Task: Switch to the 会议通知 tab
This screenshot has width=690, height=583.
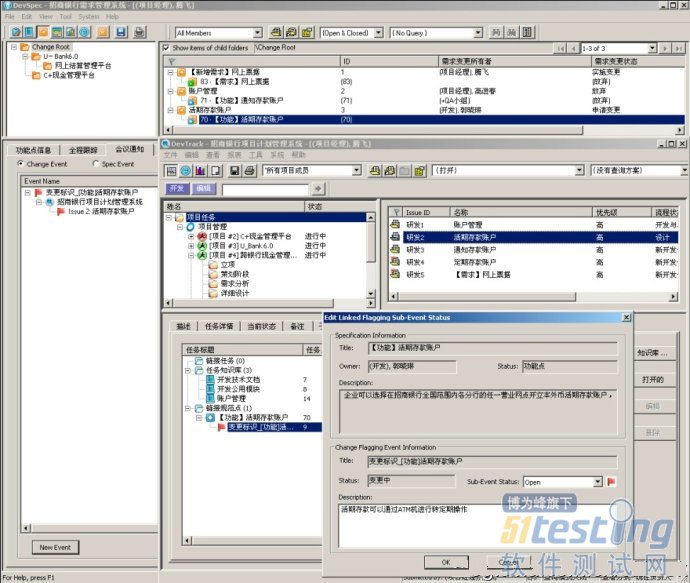Action: (x=130, y=150)
